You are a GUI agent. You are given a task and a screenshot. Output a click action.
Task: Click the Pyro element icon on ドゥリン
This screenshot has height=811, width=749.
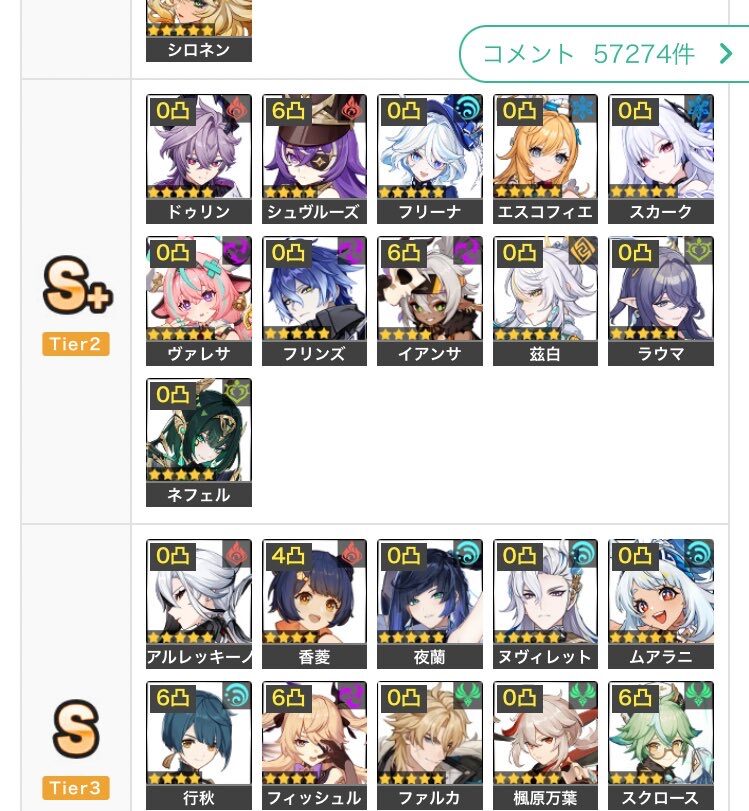point(237,108)
